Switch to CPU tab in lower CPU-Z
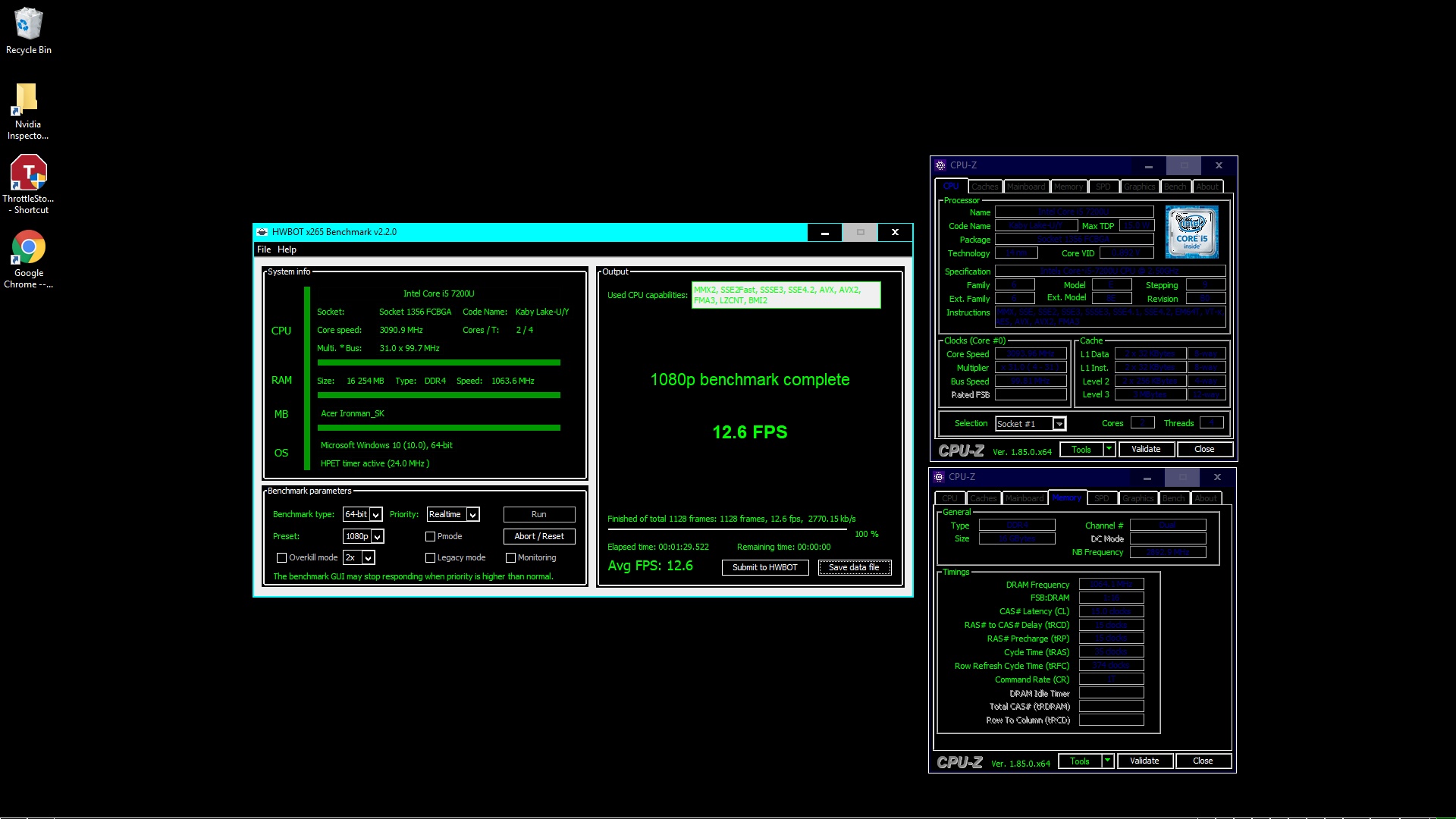This screenshot has width=1456, height=819. tap(949, 498)
